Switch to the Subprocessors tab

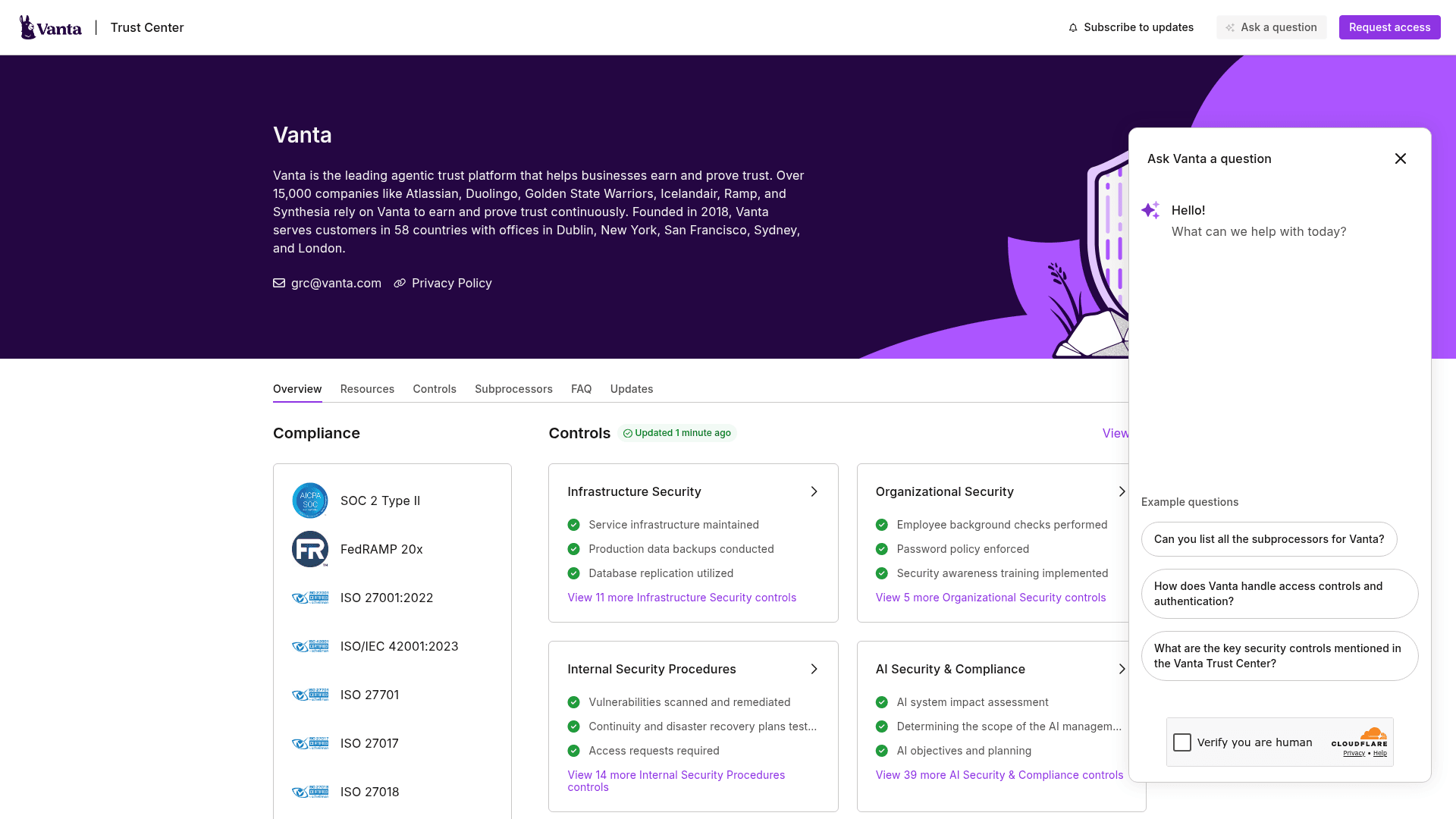click(513, 389)
